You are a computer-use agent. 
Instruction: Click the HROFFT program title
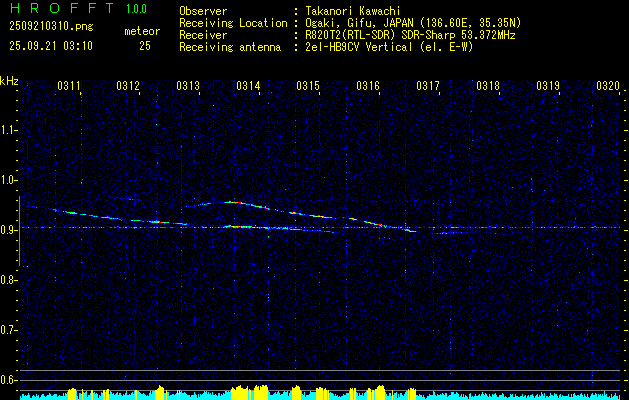(62, 8)
